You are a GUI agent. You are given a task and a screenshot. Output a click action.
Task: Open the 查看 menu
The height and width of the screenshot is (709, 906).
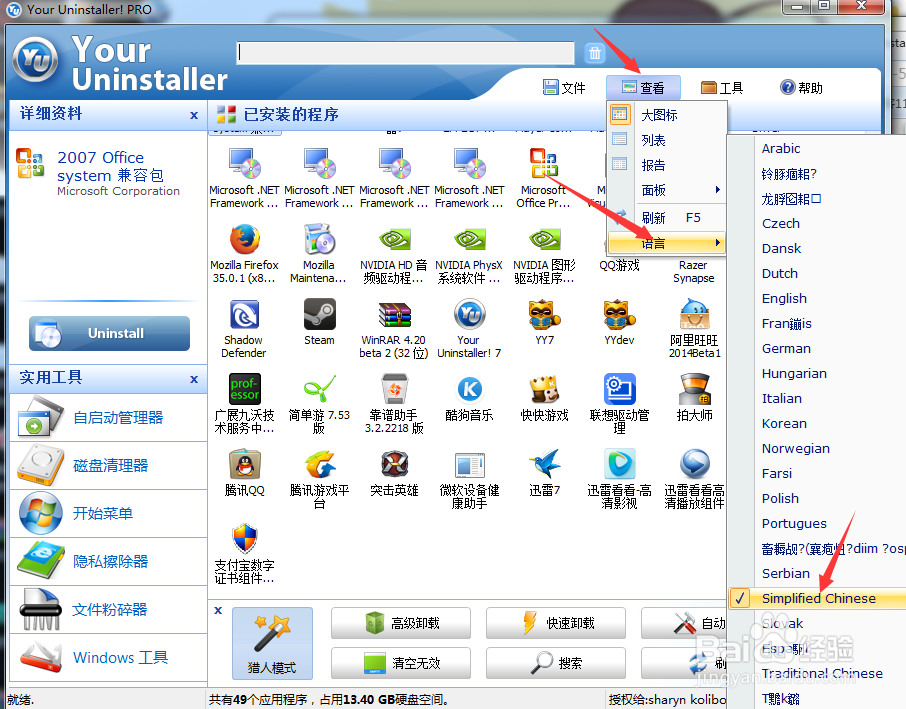643,88
